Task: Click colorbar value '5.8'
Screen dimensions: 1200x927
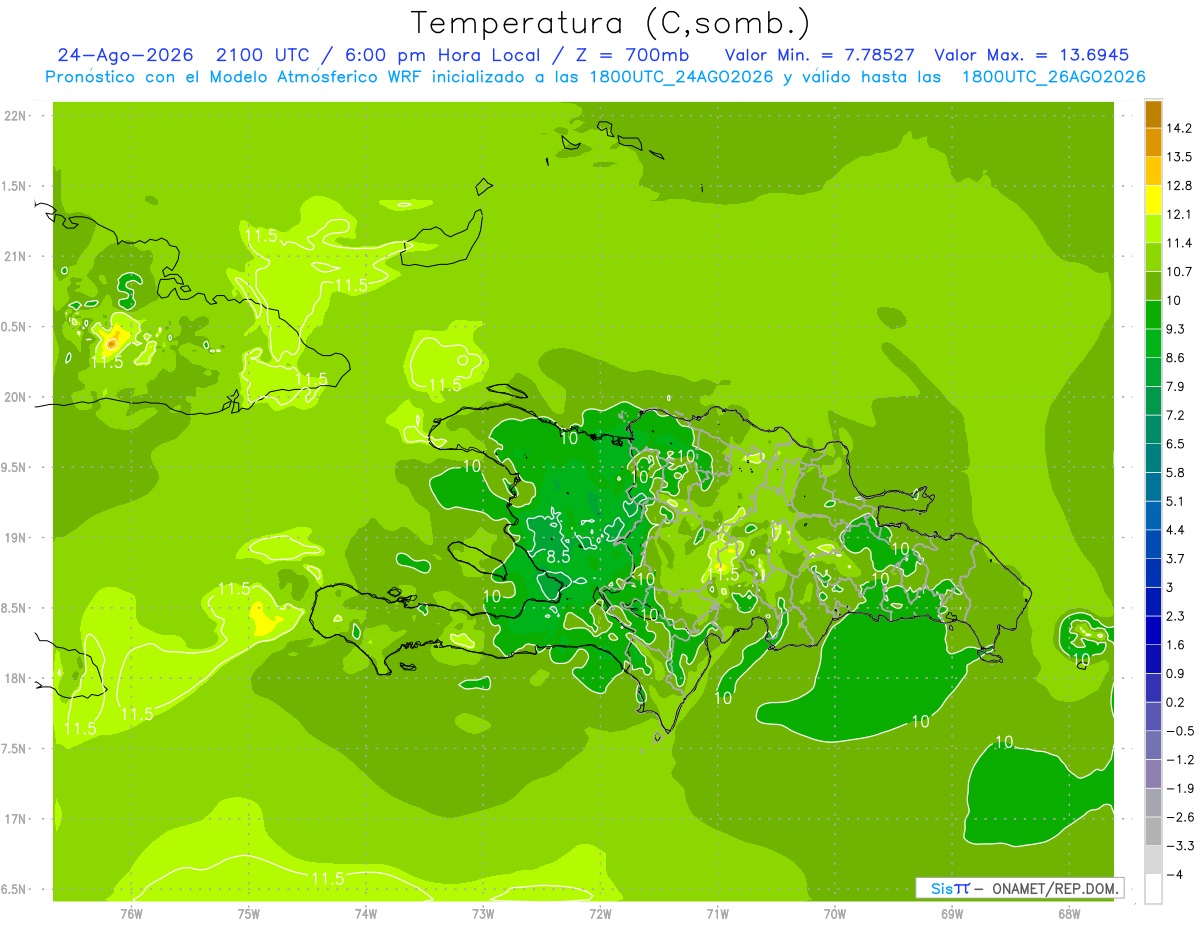Action: (x=1176, y=472)
